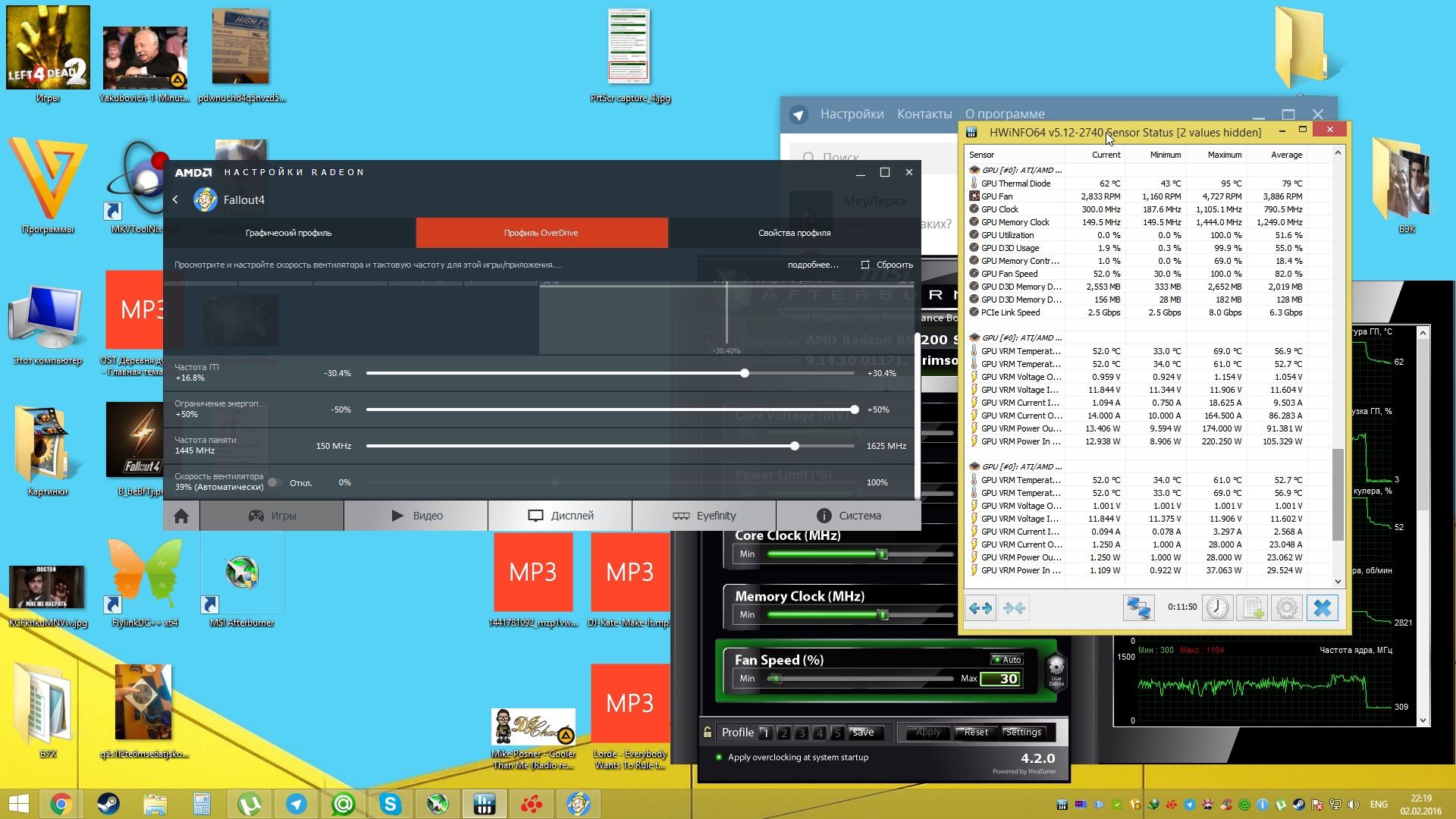Click the Частота памяти slider handle
Image resolution: width=1456 pixels, height=819 pixels.
(795, 446)
